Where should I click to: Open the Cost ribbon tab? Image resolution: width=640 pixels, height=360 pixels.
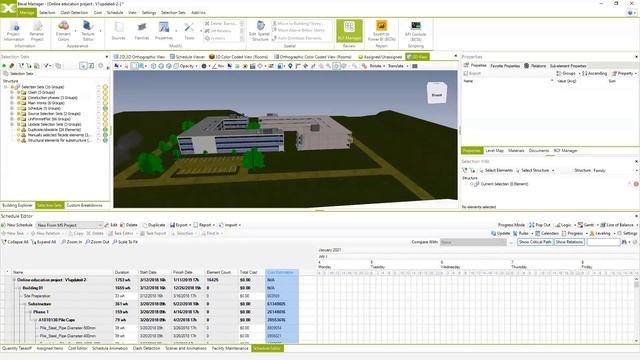coord(98,13)
